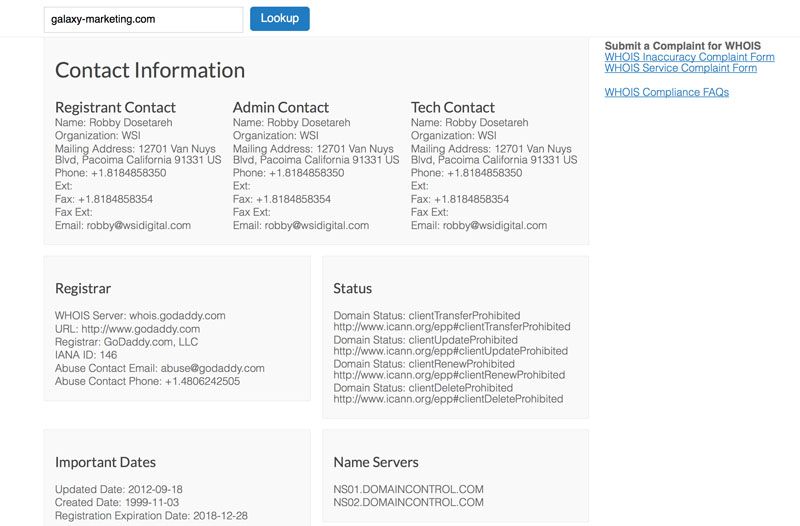Click the Tech Contact heading
800x526 pixels.
[x=453, y=108]
